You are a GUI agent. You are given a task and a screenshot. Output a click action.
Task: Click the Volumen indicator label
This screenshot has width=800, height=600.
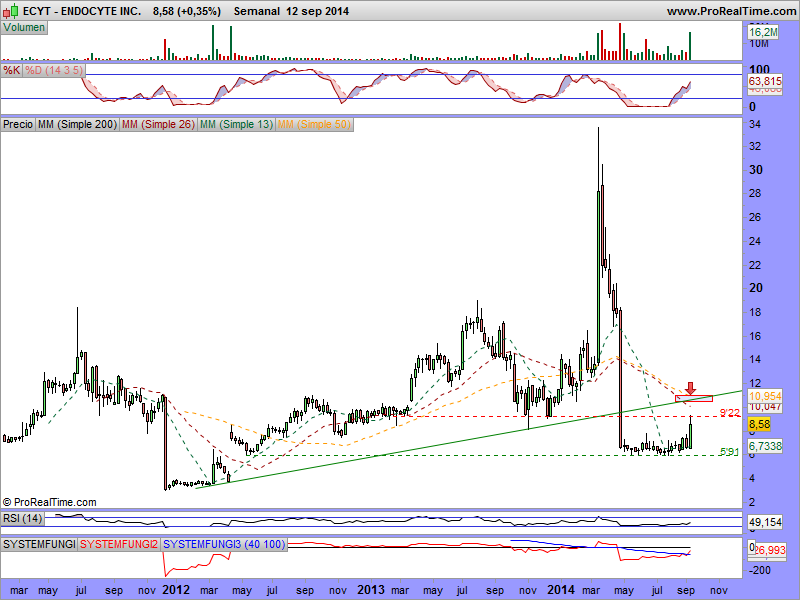(x=24, y=28)
